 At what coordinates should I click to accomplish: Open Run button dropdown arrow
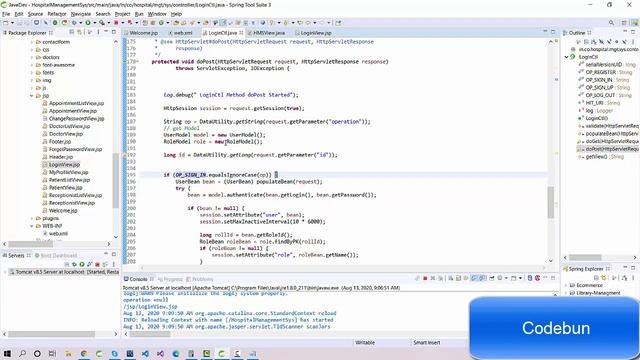[x=94, y=23]
